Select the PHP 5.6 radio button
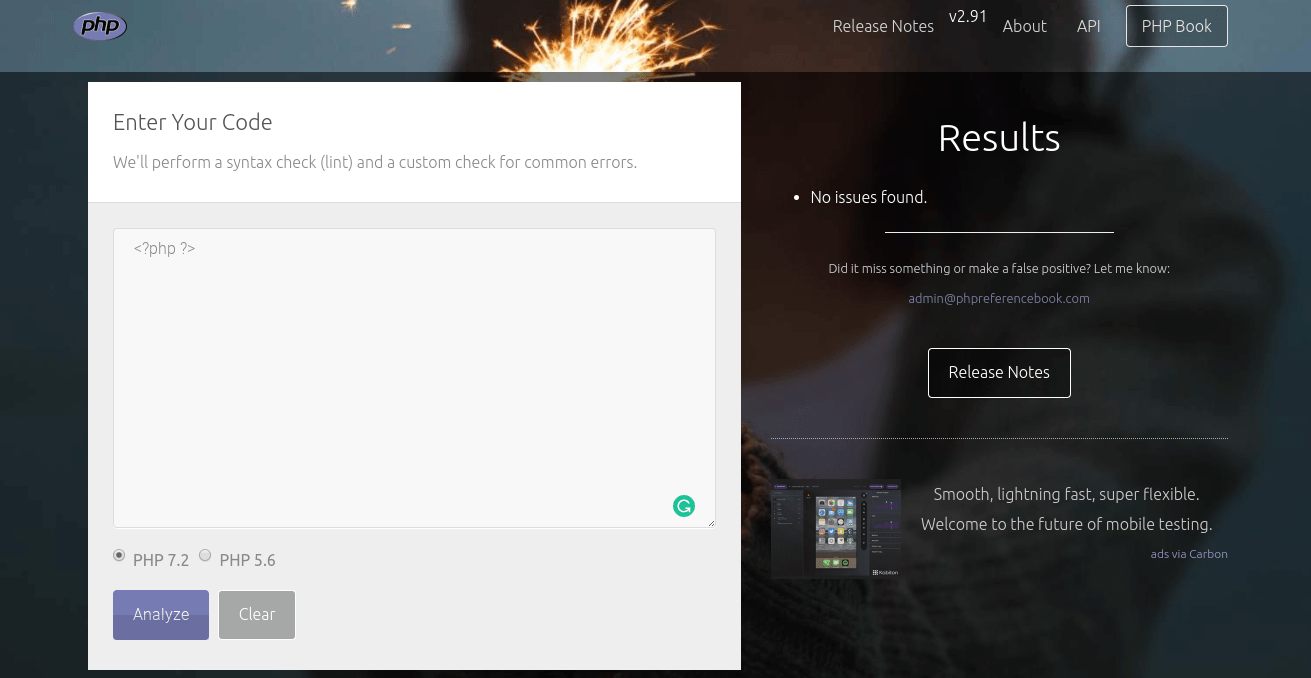Viewport: 1311px width, 678px height. pos(205,555)
